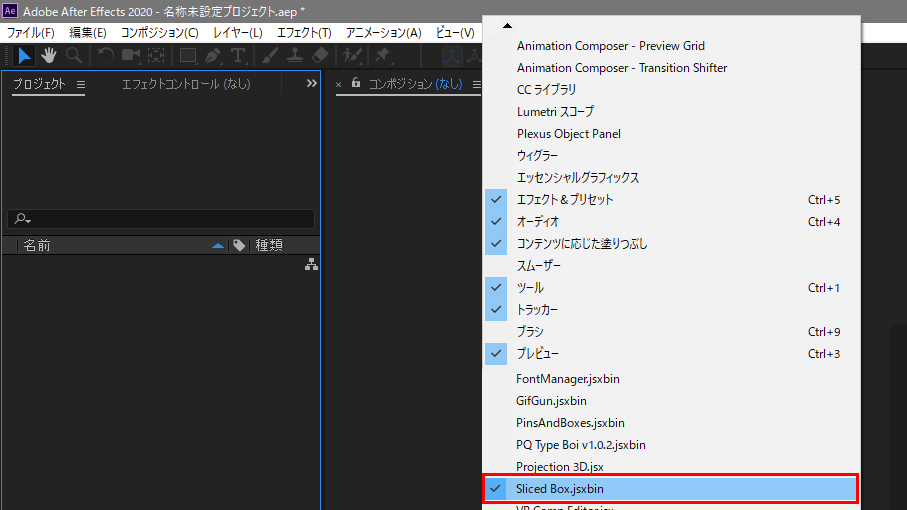Open the Project panel hamburger menu
Viewport: 907px width, 510px height.
click(81, 84)
